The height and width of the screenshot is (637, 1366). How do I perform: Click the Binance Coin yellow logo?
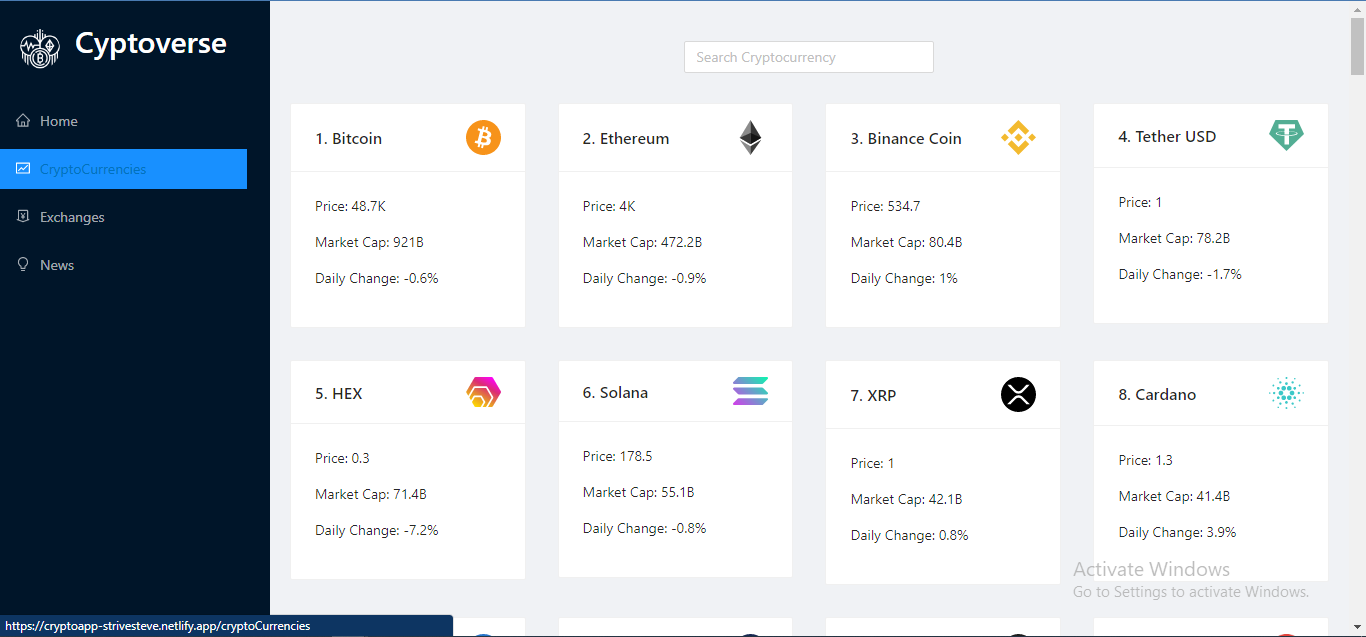point(1018,137)
